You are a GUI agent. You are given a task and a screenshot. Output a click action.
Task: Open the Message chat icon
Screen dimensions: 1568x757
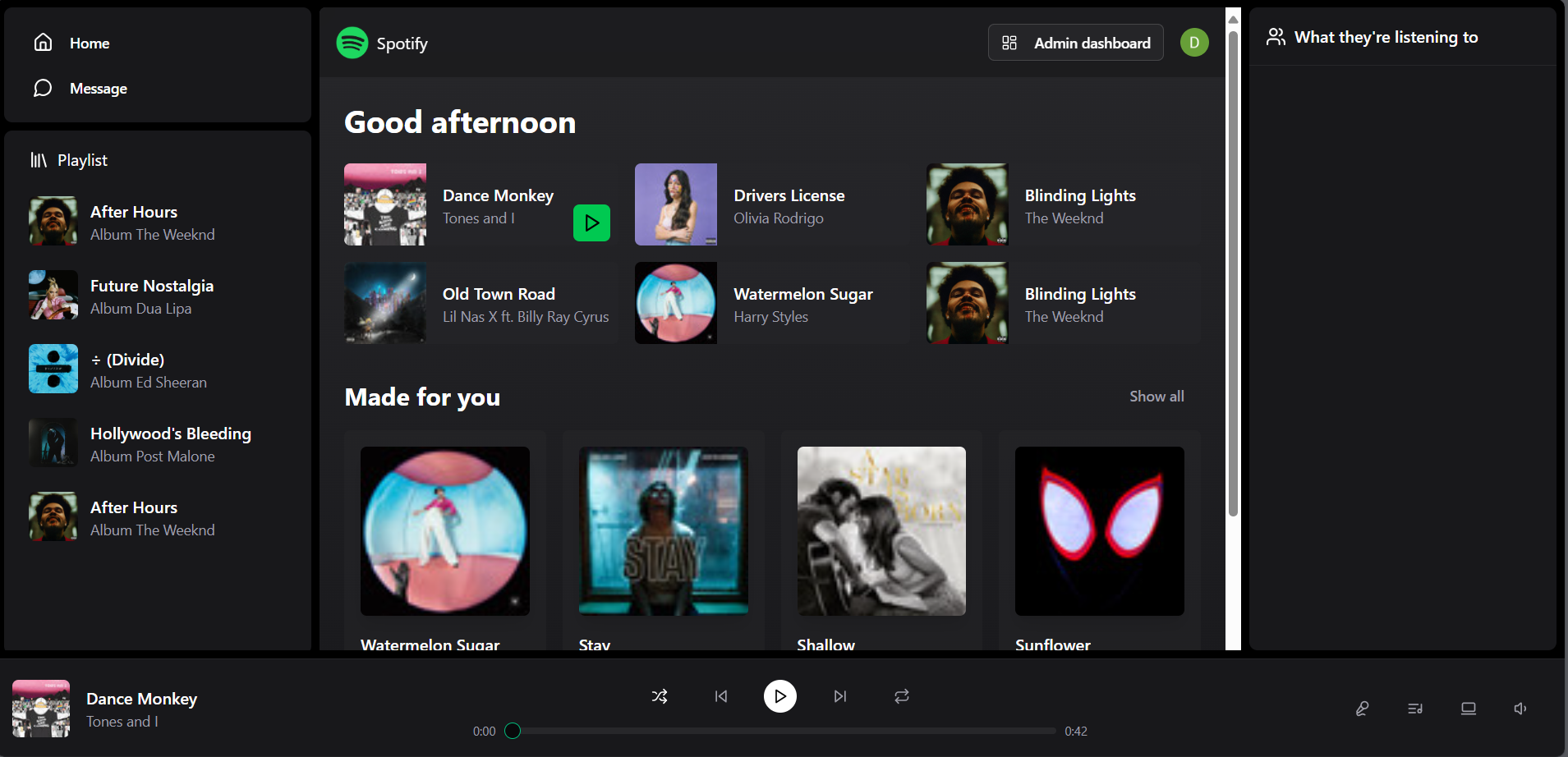(43, 88)
